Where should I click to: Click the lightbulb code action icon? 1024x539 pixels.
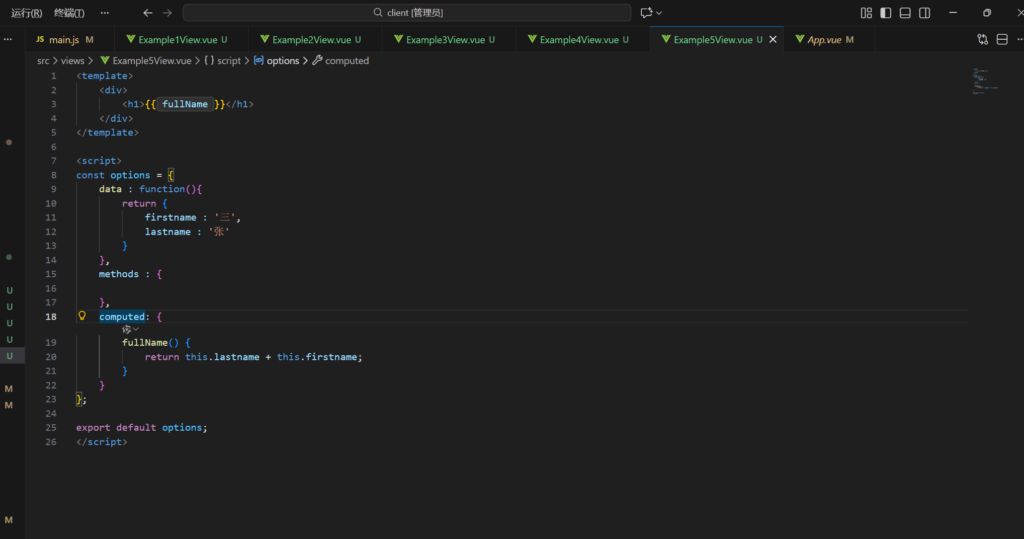click(83, 316)
